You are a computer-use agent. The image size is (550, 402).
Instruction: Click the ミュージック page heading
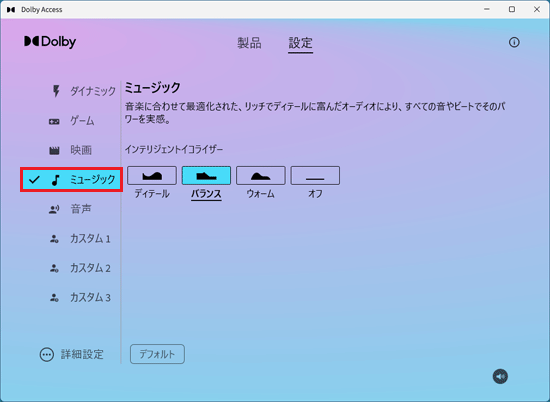coord(153,87)
